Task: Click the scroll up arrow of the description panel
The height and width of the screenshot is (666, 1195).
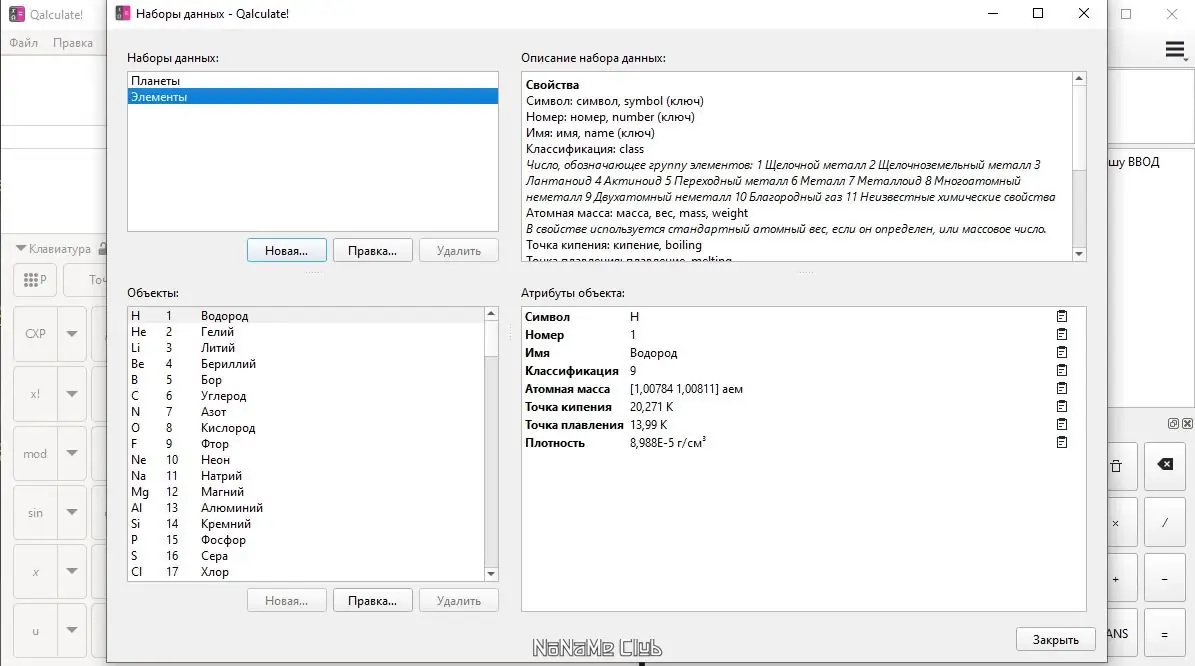Action: point(1078,78)
